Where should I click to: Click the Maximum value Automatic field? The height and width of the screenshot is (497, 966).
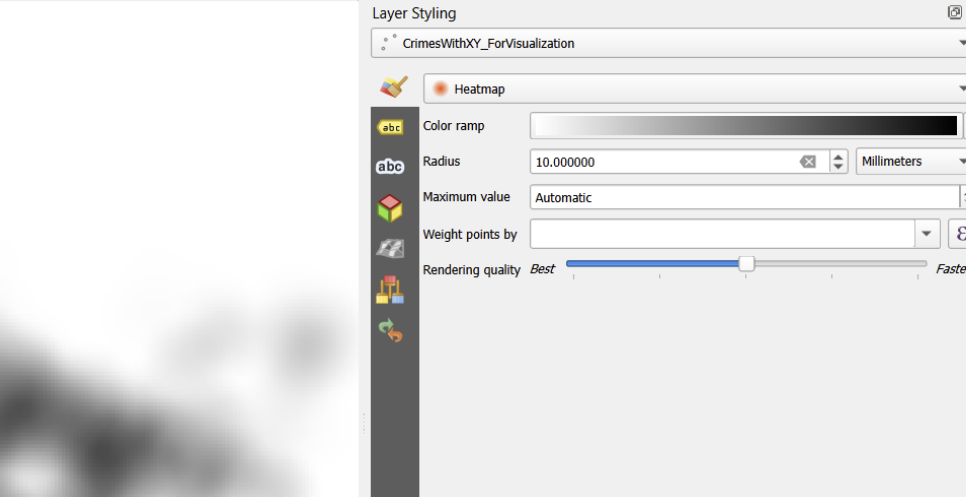pos(740,198)
